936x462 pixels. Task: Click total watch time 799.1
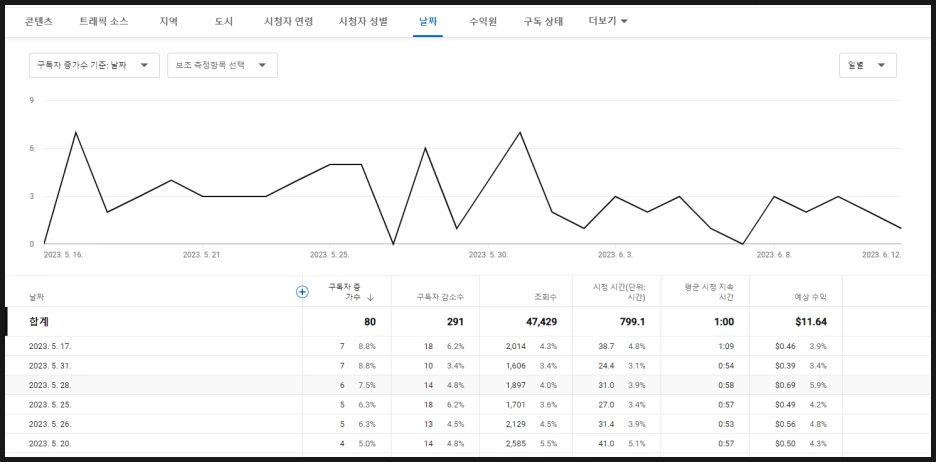632,322
